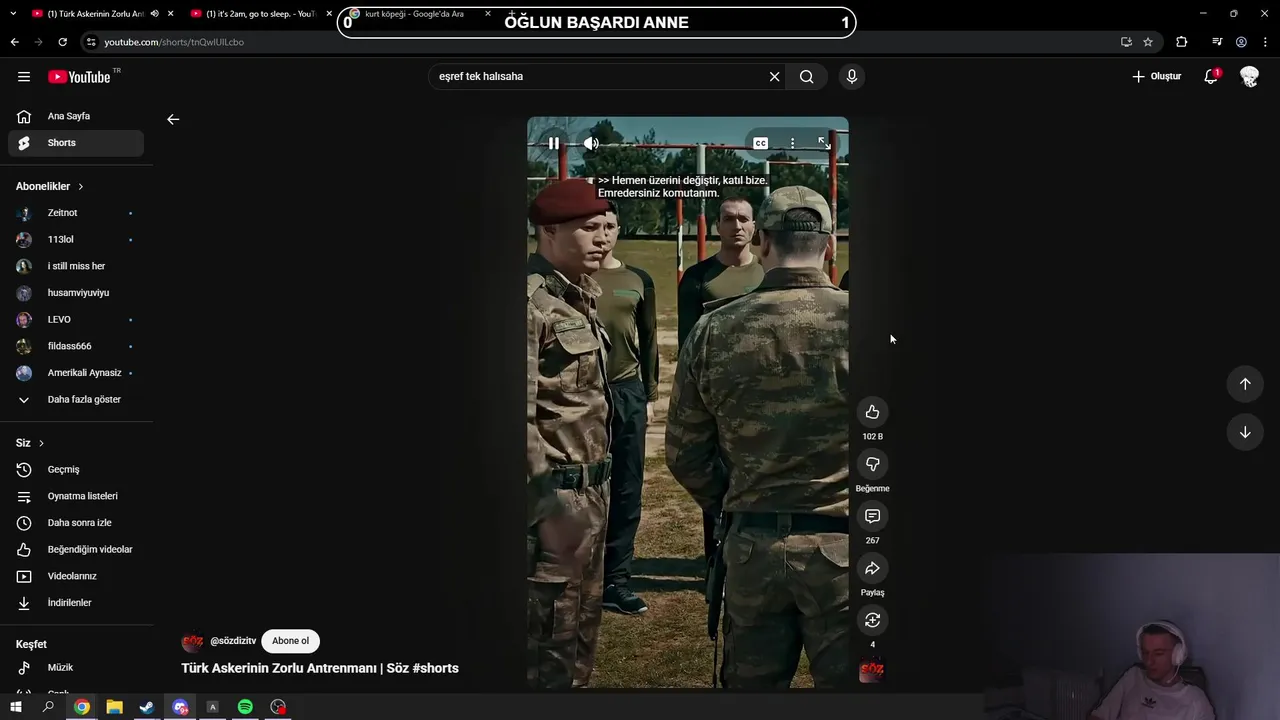Open Videolarınız in the sidebar

[x=76, y=576]
